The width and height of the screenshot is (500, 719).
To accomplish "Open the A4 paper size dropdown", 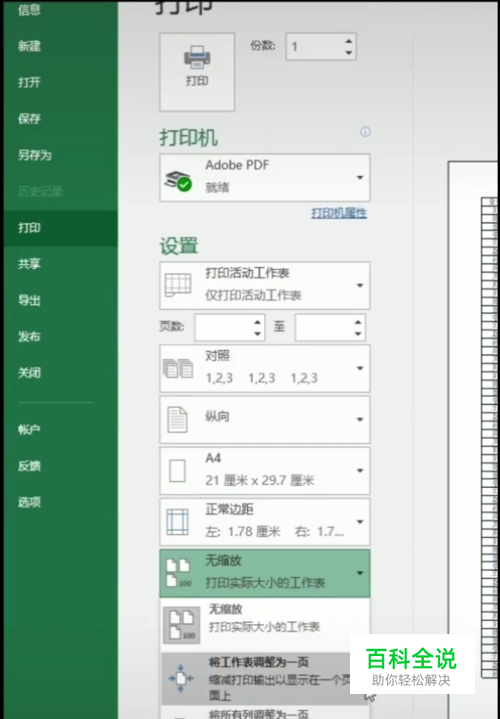I will (x=265, y=471).
